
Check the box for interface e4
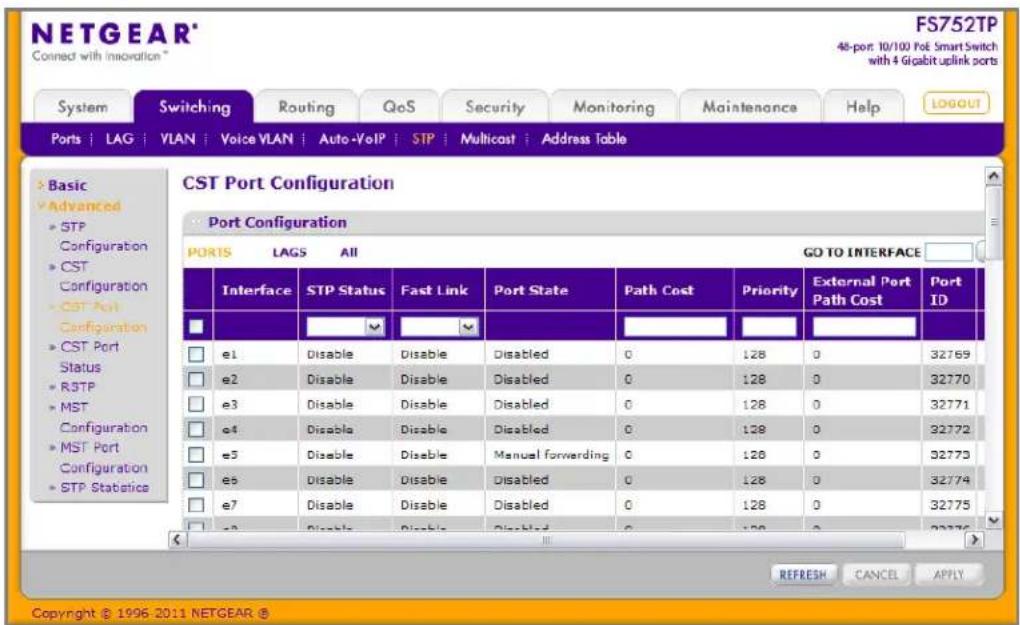pos(196,429)
